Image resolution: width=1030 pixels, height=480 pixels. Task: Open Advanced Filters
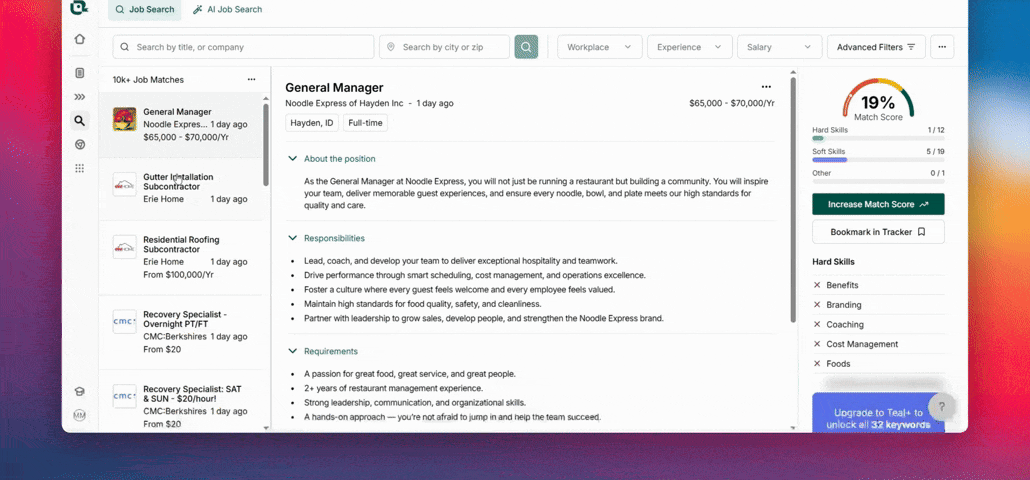click(x=876, y=47)
